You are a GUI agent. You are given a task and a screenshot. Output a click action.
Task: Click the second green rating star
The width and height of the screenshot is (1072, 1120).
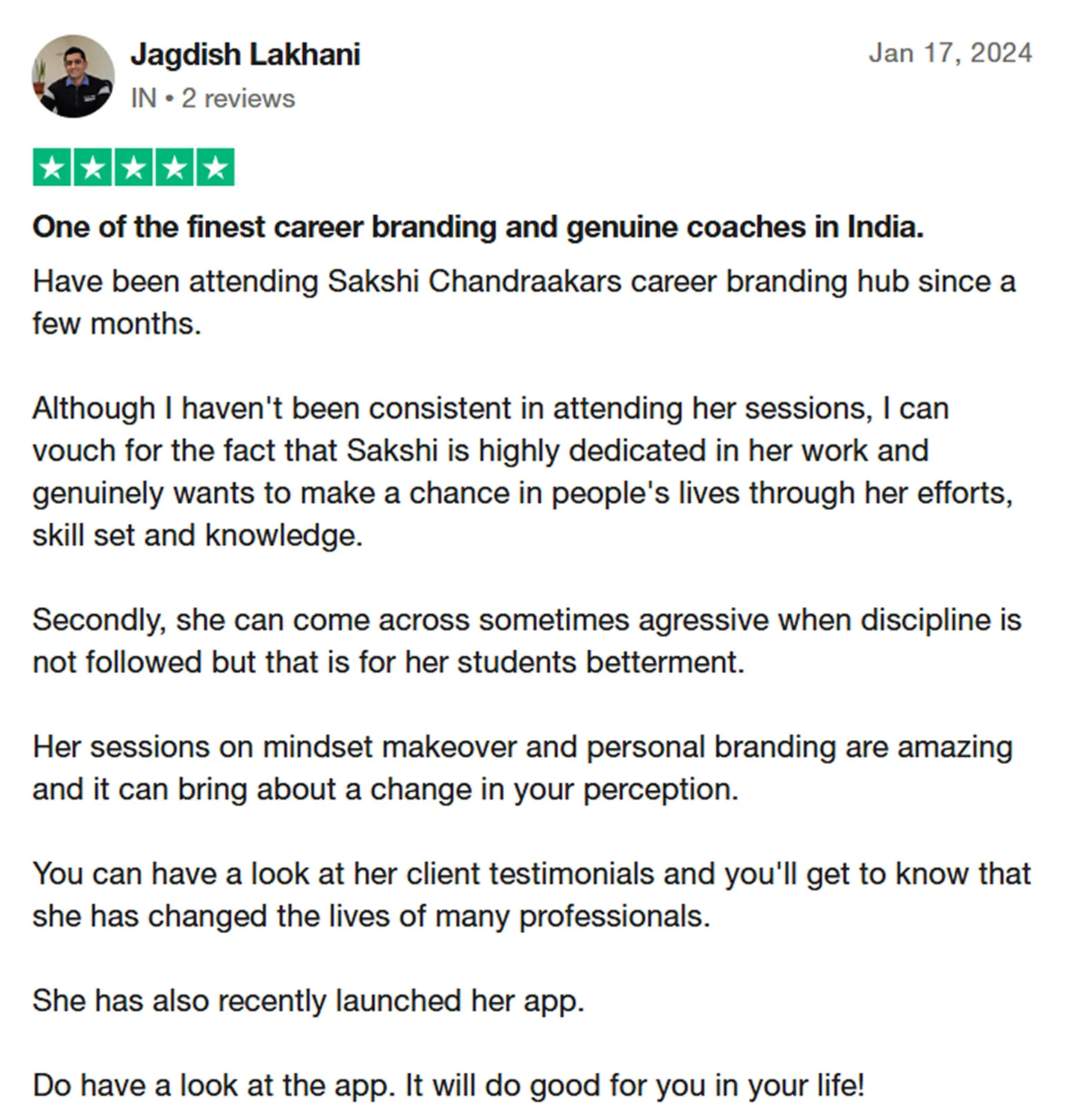(93, 168)
